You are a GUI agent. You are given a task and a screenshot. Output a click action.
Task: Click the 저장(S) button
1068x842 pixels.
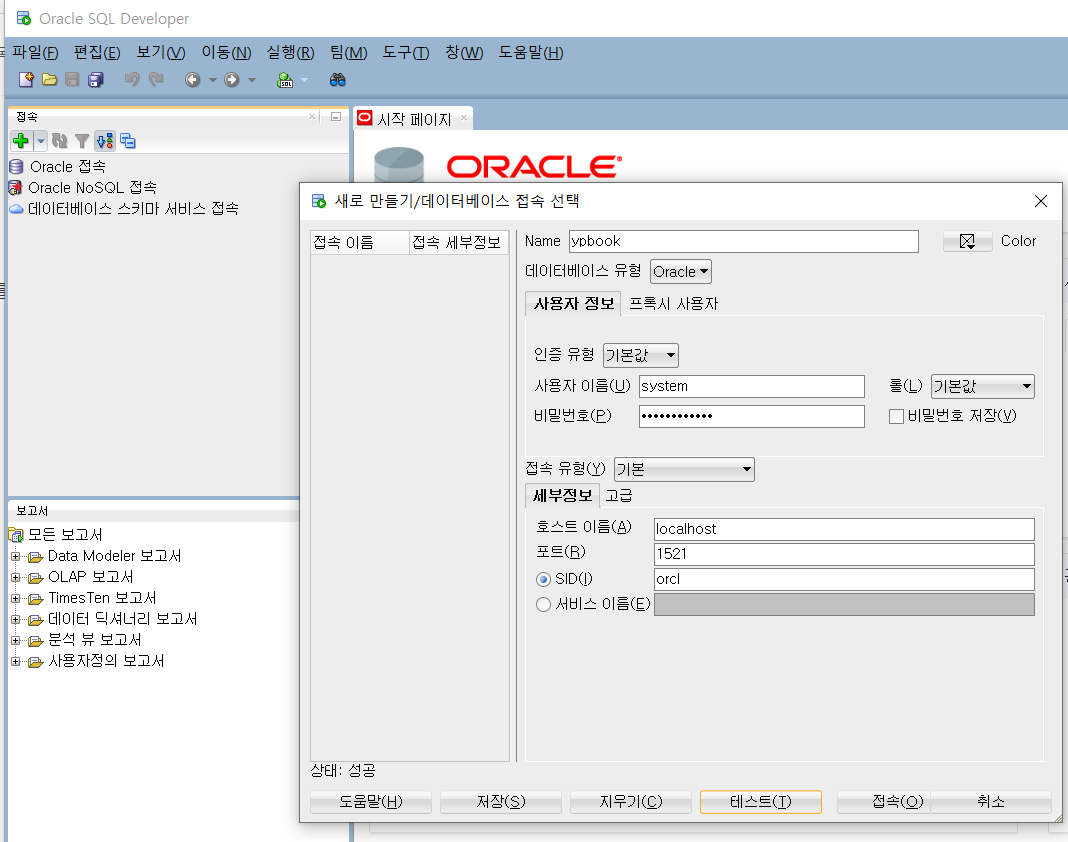(x=501, y=802)
